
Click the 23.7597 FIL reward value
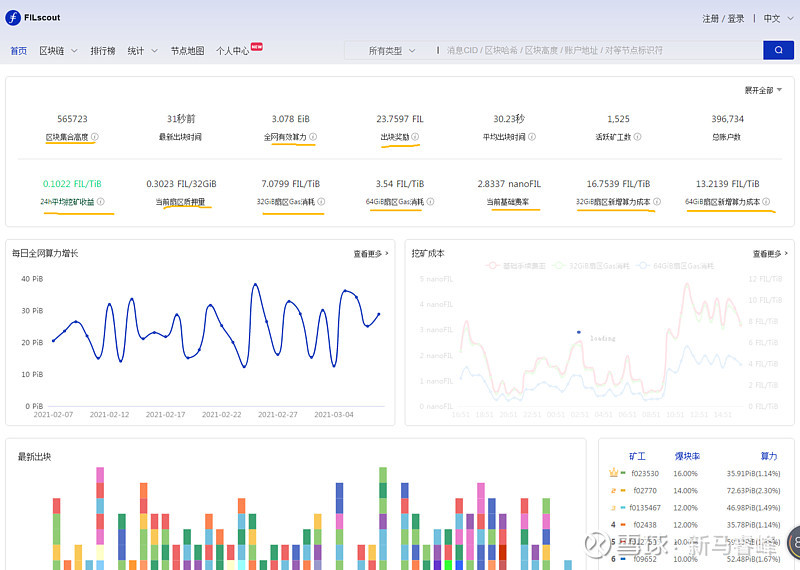point(399,119)
